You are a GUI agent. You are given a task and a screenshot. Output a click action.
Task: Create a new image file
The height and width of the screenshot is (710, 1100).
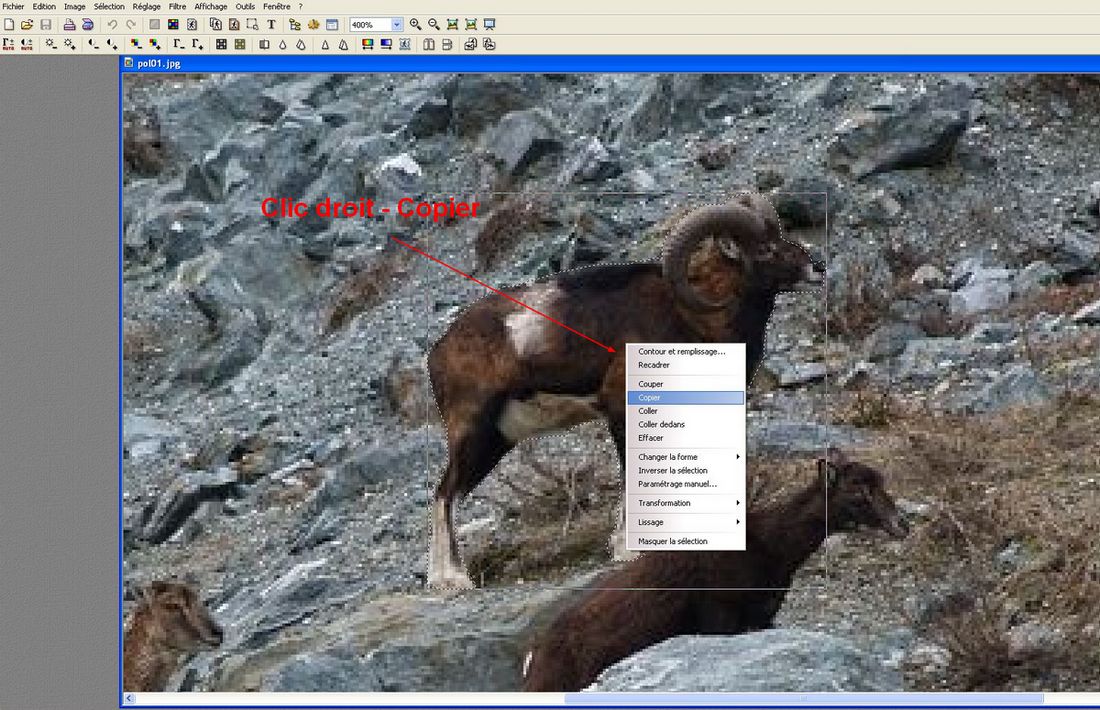(x=9, y=24)
